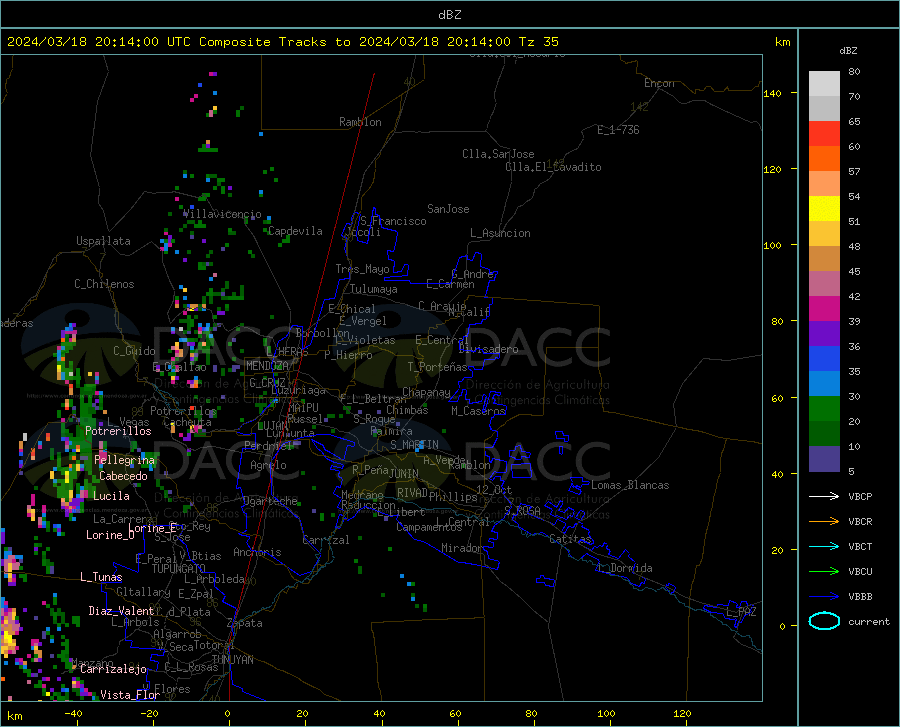This screenshot has height=727, width=900.
Task: Click the orange VBCR arrow legend icon
Action: pyautogui.click(x=824, y=521)
